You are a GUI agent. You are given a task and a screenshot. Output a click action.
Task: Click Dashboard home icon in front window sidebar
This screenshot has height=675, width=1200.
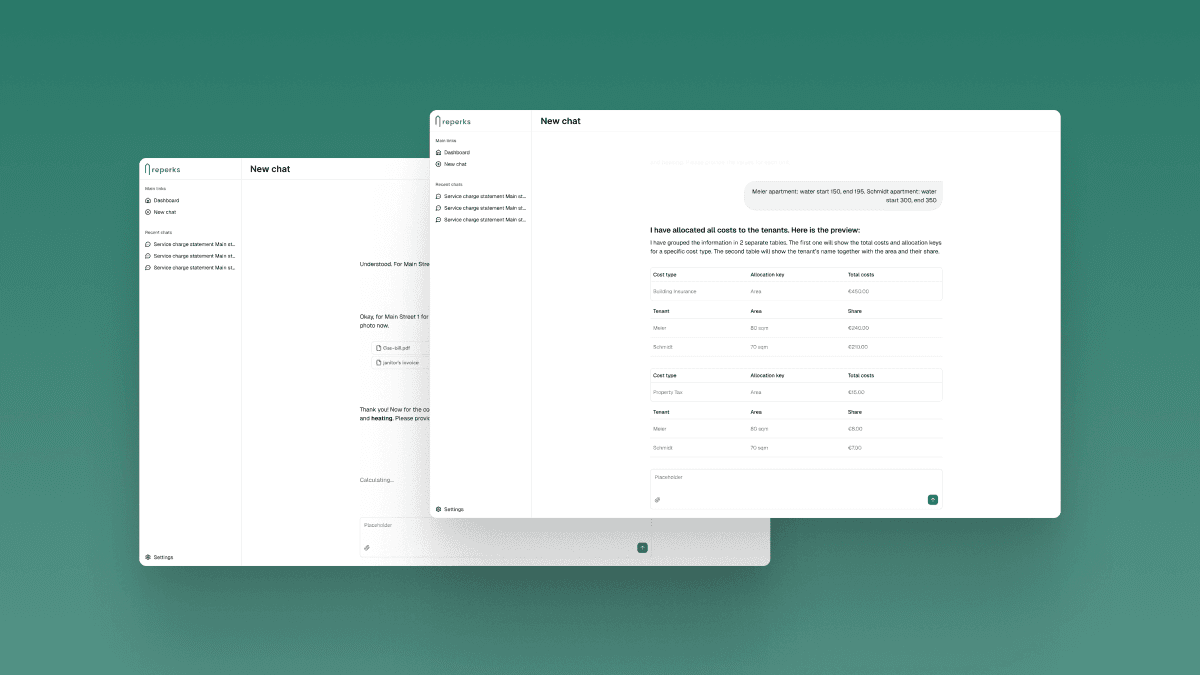(x=438, y=152)
